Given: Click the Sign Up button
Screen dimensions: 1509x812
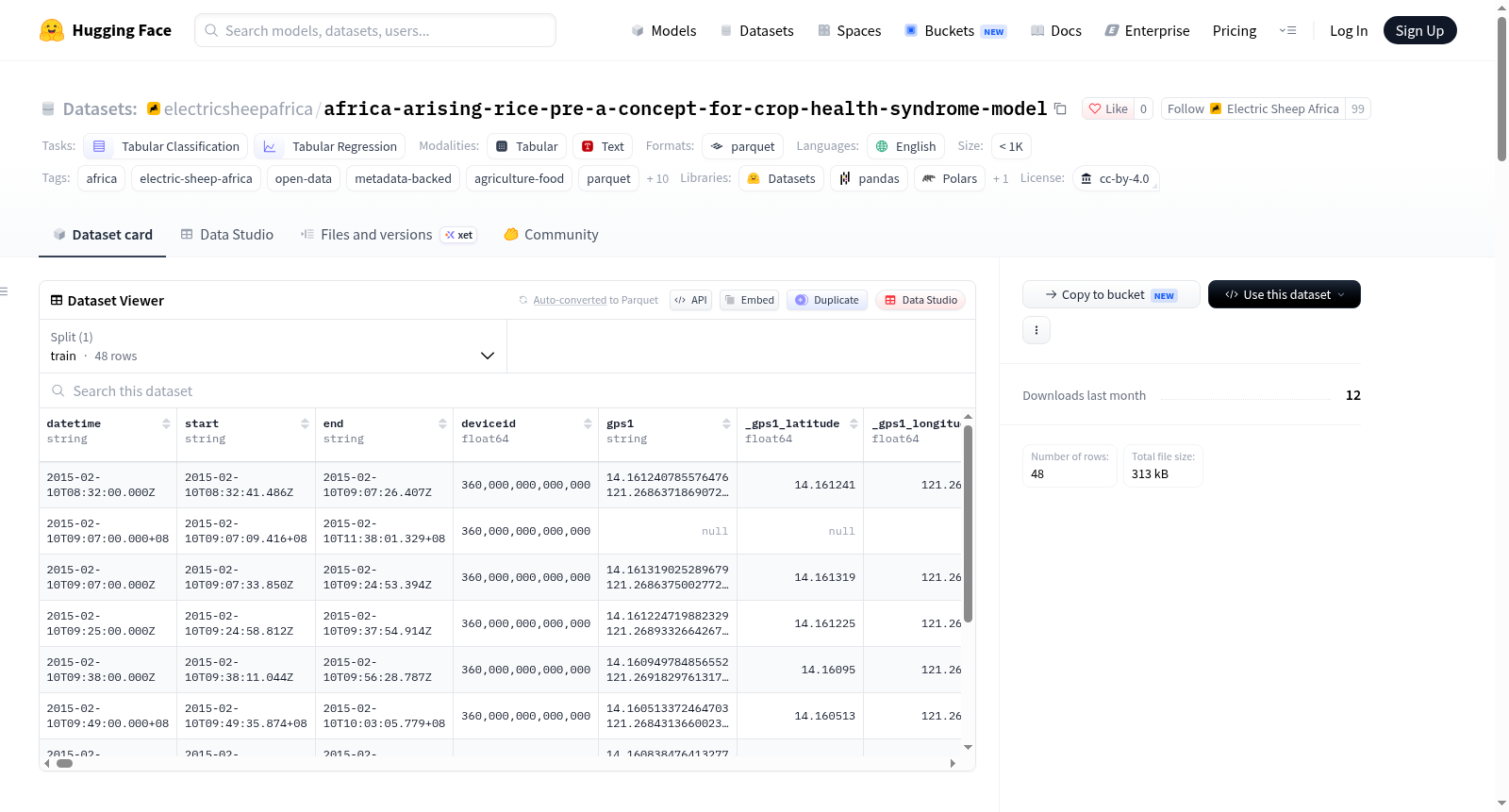Looking at the screenshot, I should tap(1419, 30).
